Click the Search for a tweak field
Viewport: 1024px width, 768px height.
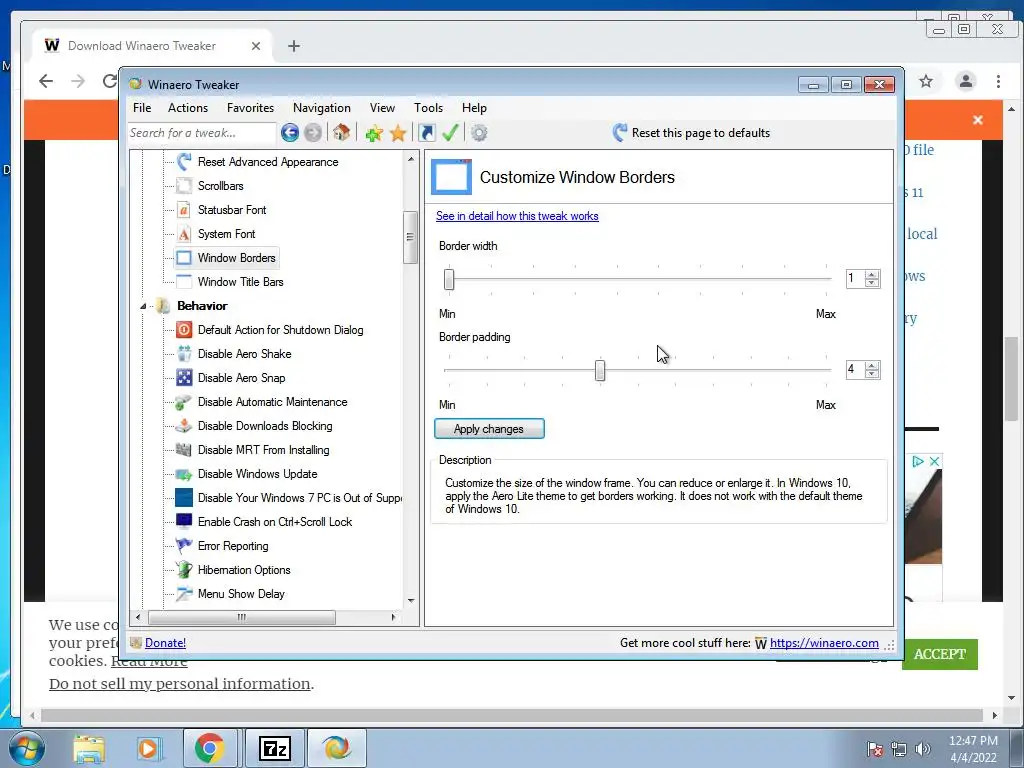(x=202, y=133)
